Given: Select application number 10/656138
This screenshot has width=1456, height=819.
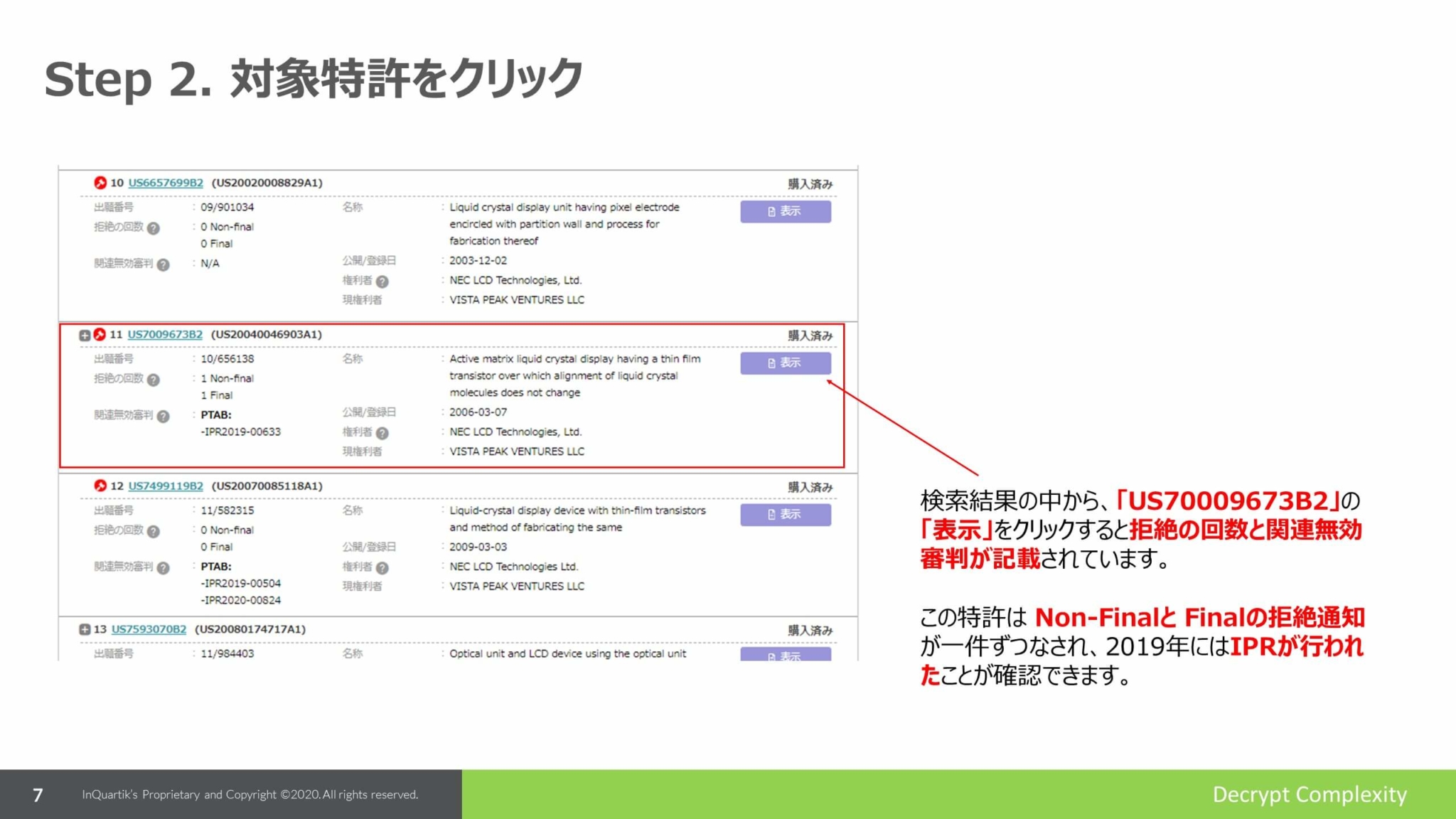Looking at the screenshot, I should click(227, 359).
